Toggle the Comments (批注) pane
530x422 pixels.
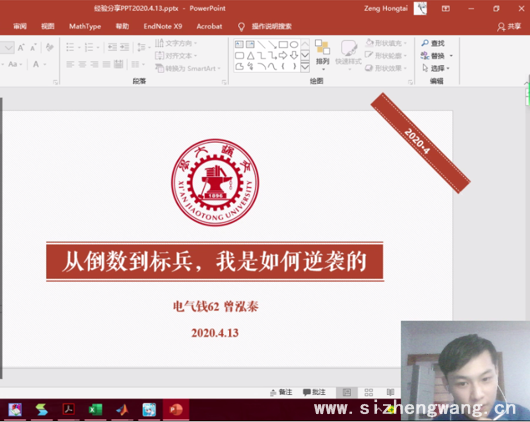coord(314,392)
